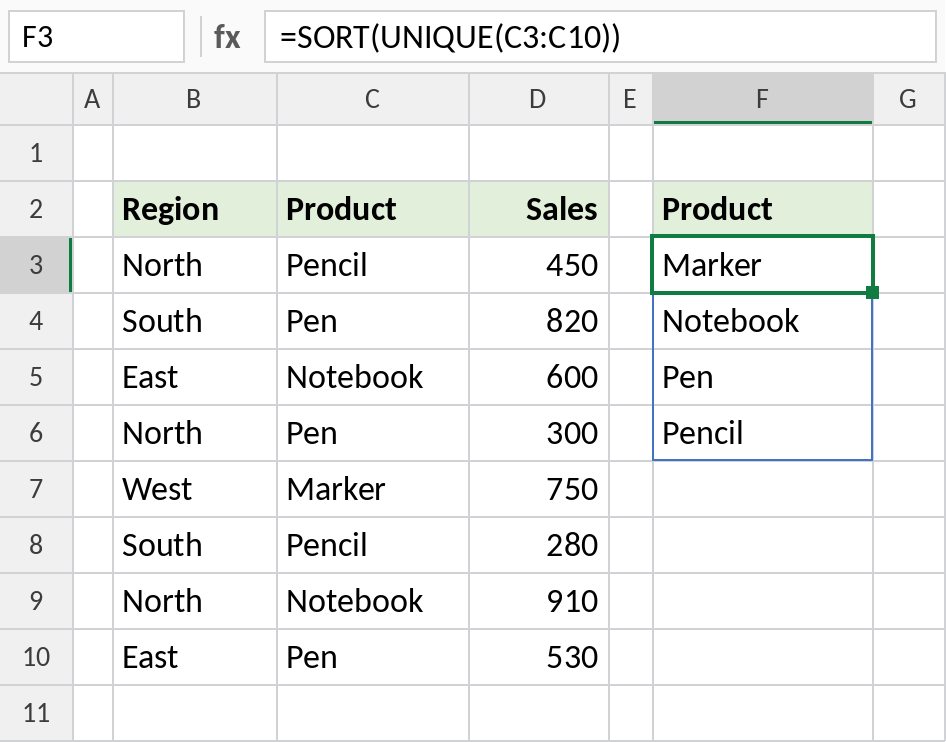This screenshot has width=946, height=742.
Task: Select row 11 header
Action: (36, 713)
